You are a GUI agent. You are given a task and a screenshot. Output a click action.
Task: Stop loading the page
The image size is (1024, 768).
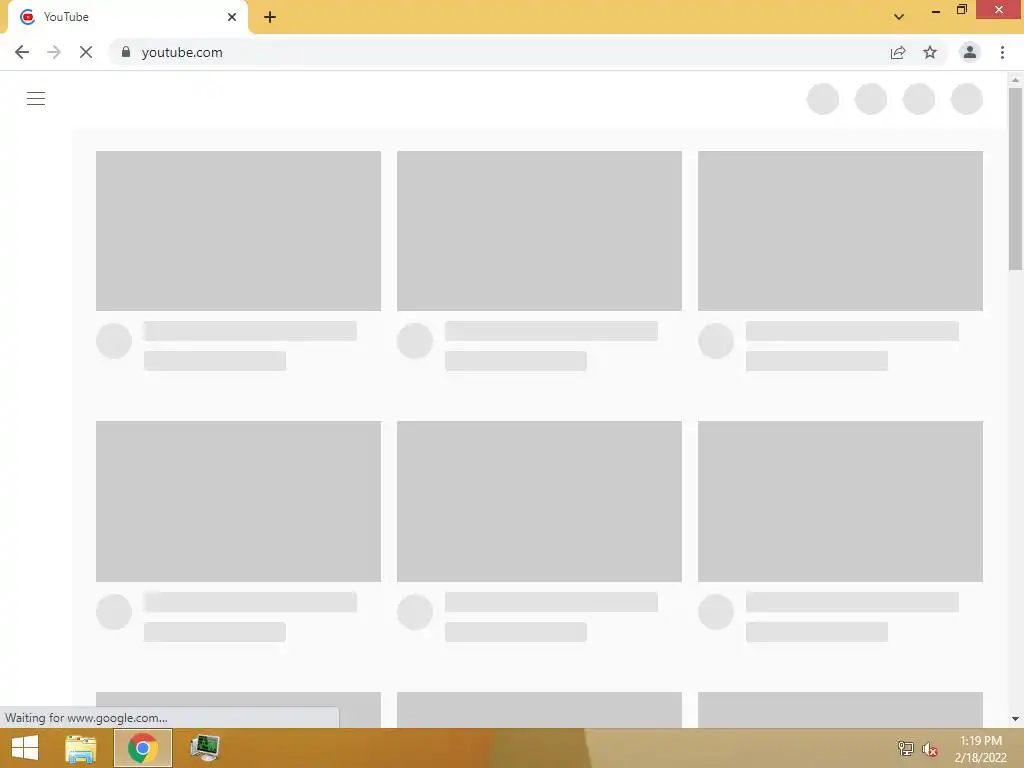click(x=86, y=52)
